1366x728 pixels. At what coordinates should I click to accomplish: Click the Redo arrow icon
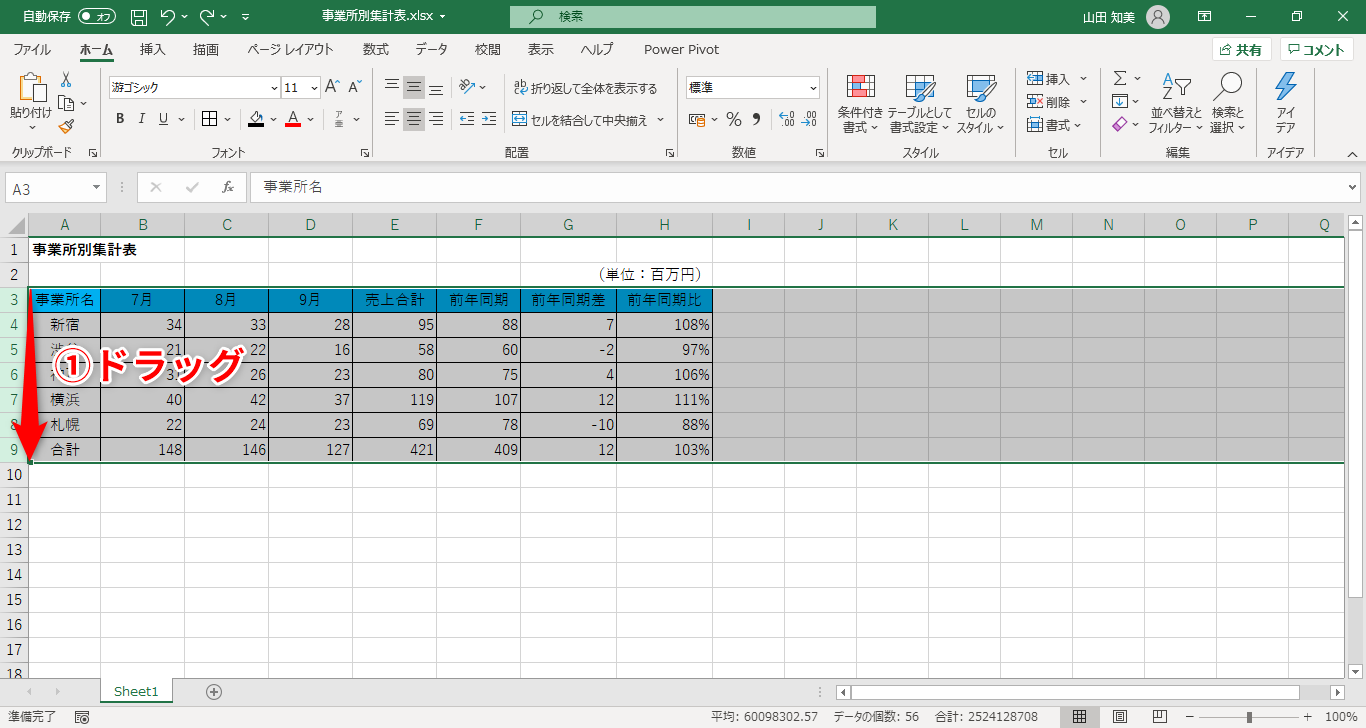coord(207,17)
